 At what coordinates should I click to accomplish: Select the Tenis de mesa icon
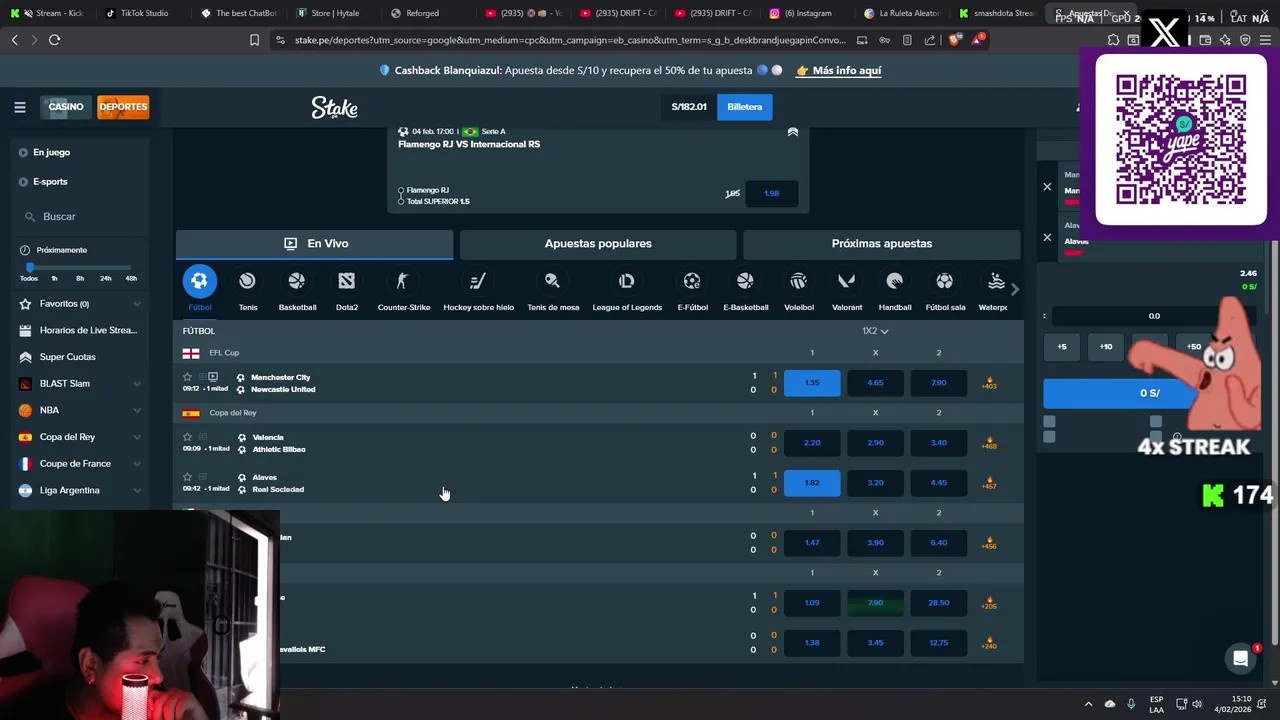coord(552,282)
